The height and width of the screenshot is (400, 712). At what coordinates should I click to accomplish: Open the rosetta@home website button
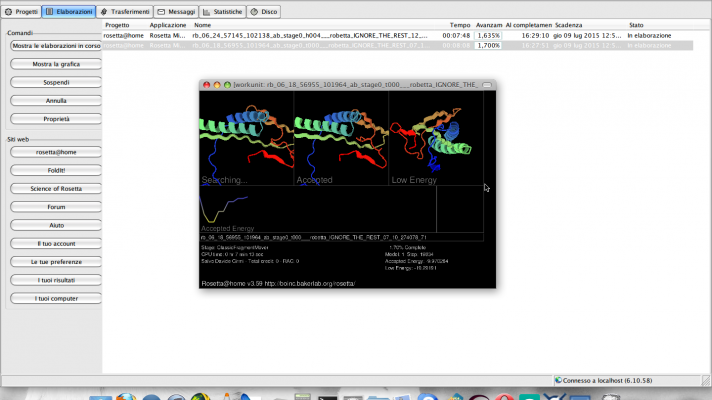pos(56,152)
